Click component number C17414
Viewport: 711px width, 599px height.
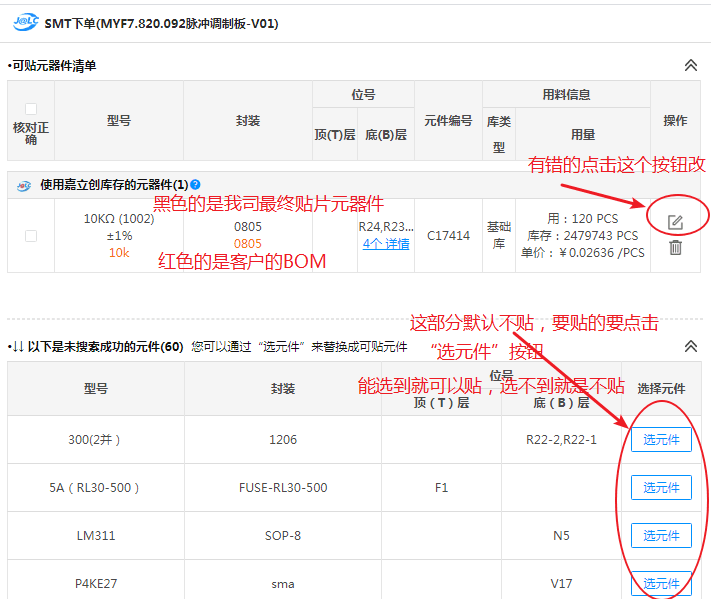click(448, 236)
